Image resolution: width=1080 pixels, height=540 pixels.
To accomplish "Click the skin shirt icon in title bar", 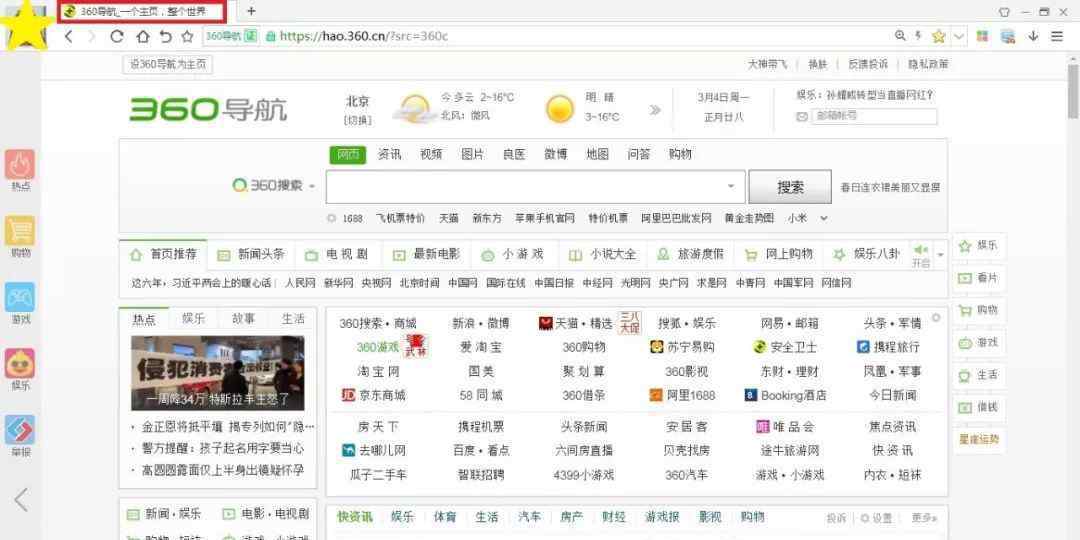I will 1004,12.
